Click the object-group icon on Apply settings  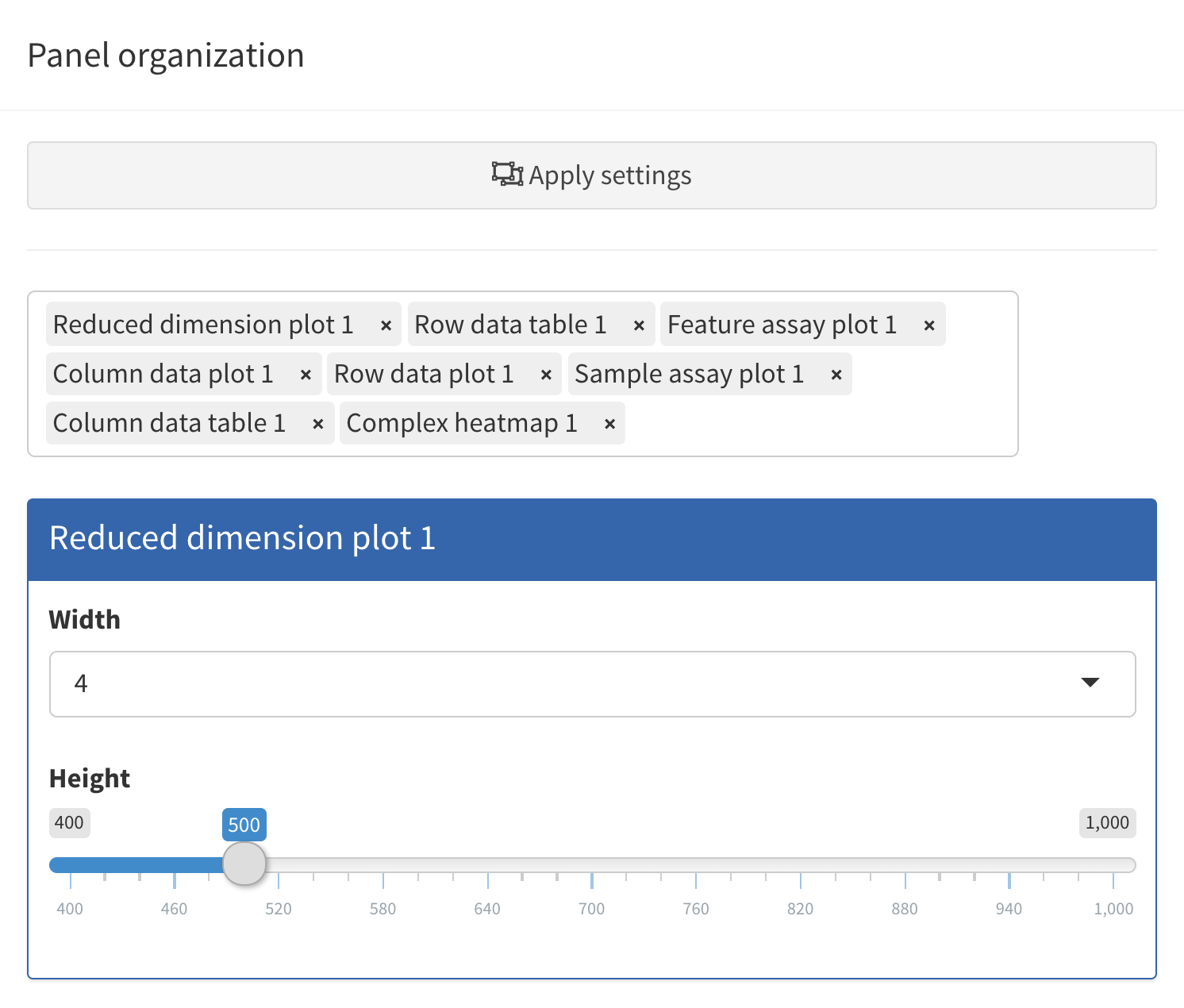pyautogui.click(x=507, y=174)
